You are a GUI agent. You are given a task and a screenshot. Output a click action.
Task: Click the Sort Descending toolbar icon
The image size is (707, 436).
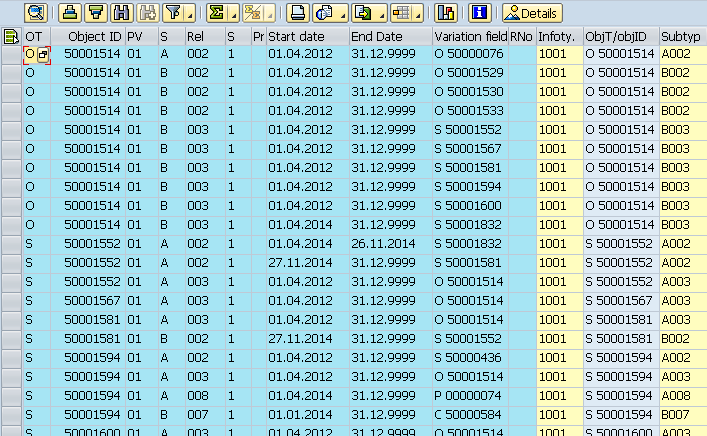95,13
